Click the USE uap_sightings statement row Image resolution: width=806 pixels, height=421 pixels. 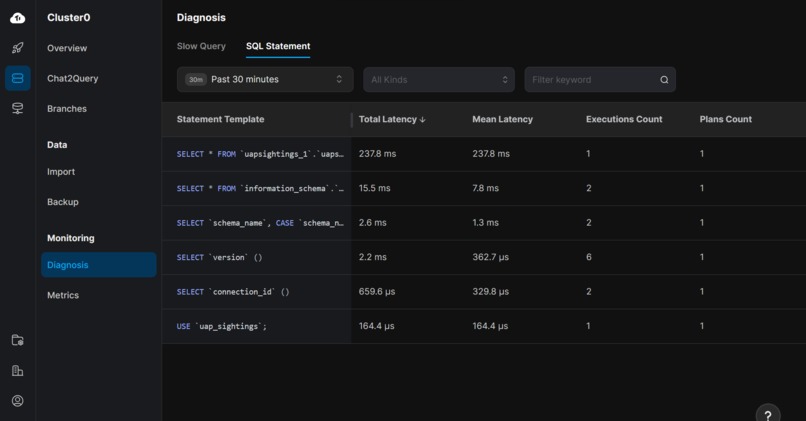[222, 326]
